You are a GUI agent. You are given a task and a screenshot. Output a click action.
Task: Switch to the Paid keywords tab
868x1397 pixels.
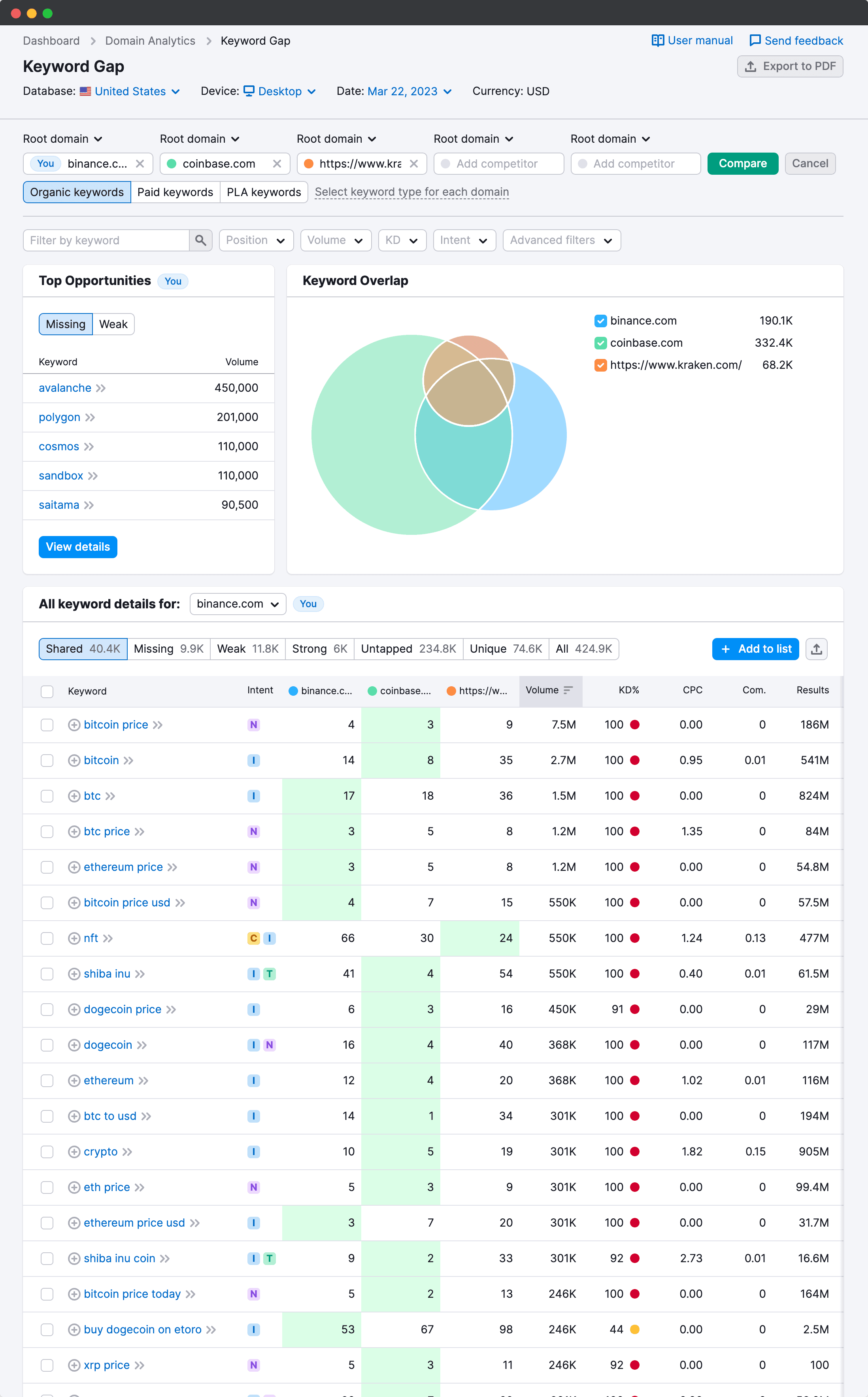[x=175, y=192]
